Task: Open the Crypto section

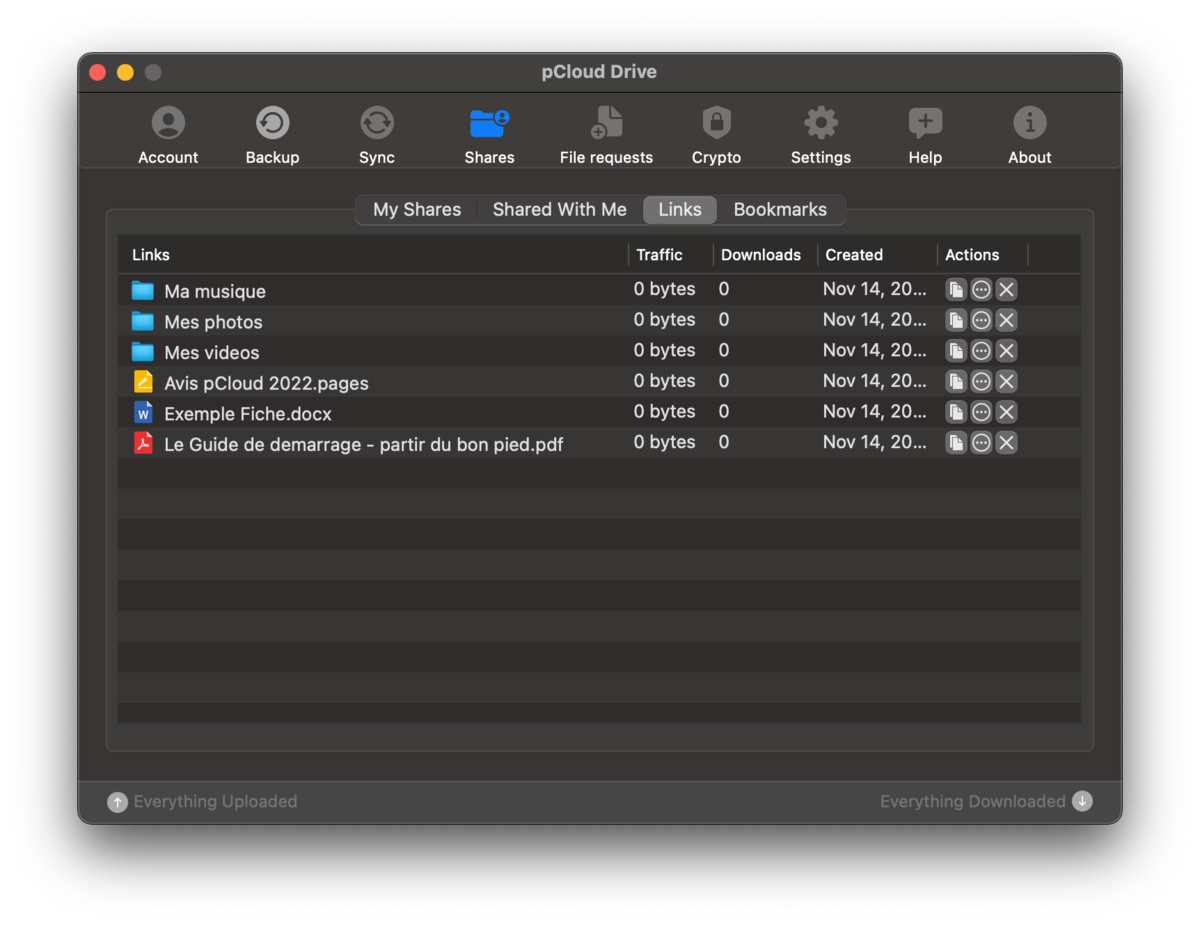Action: coord(716,135)
